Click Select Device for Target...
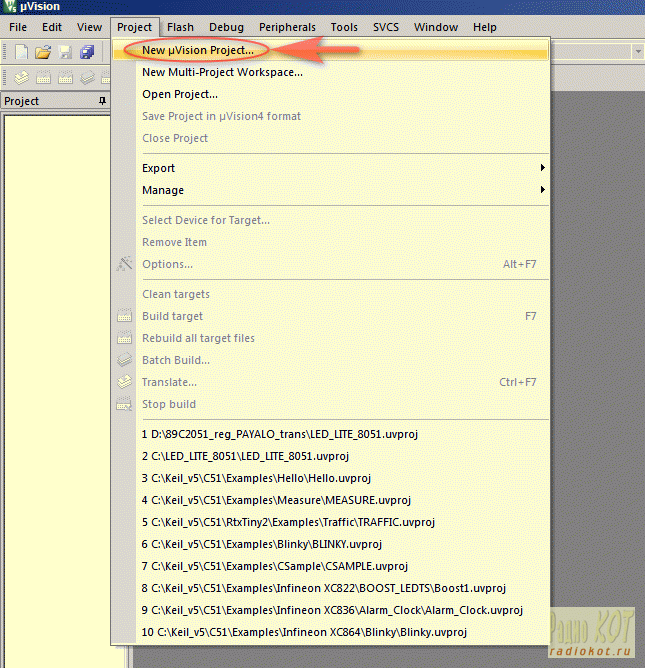645x668 pixels. pos(330,220)
